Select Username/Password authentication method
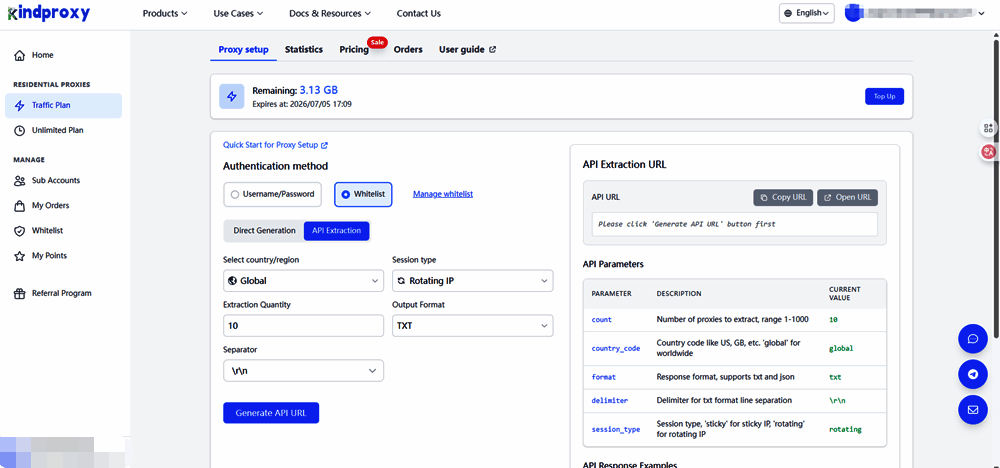This screenshot has height=468, width=1000. [272, 194]
